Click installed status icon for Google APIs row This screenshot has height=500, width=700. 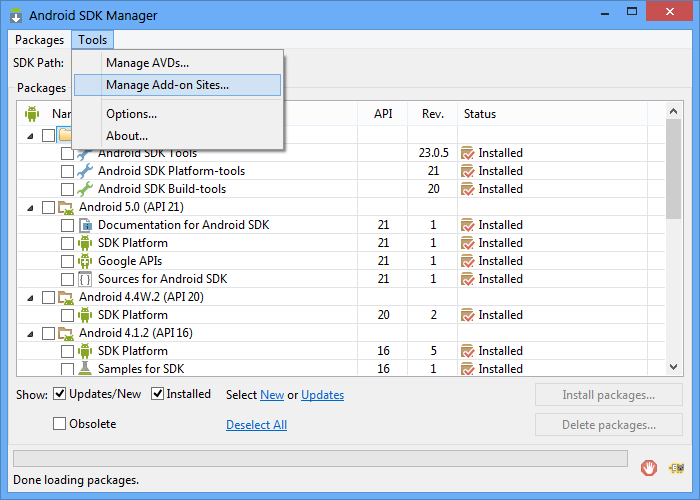click(467, 261)
